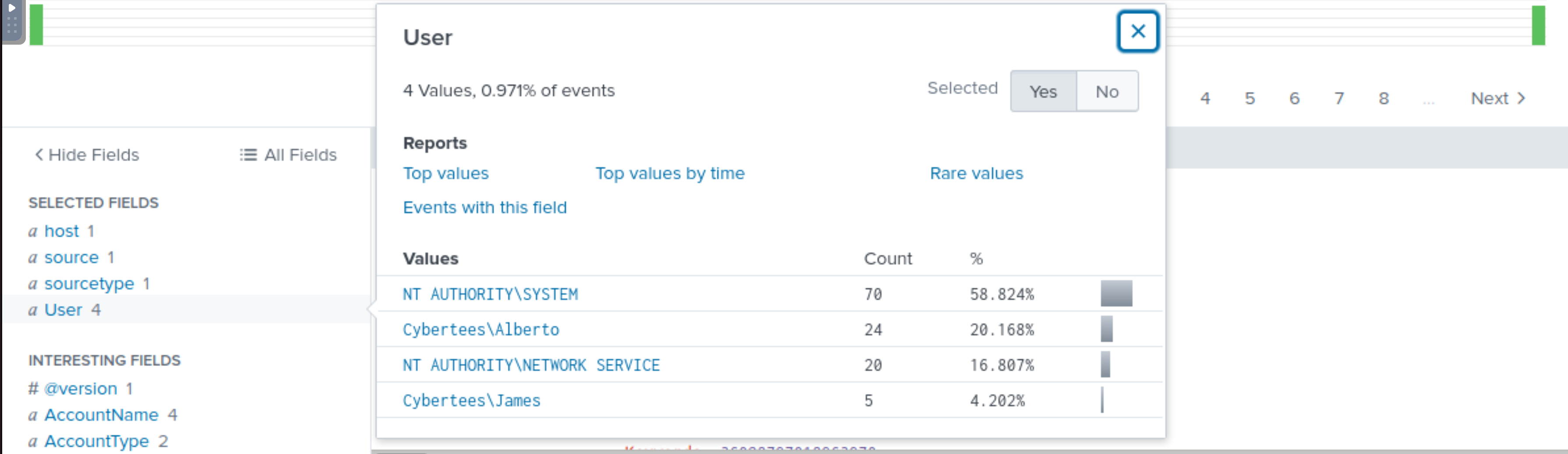Open the Top values report
This screenshot has height=454, width=1568.
446,173
